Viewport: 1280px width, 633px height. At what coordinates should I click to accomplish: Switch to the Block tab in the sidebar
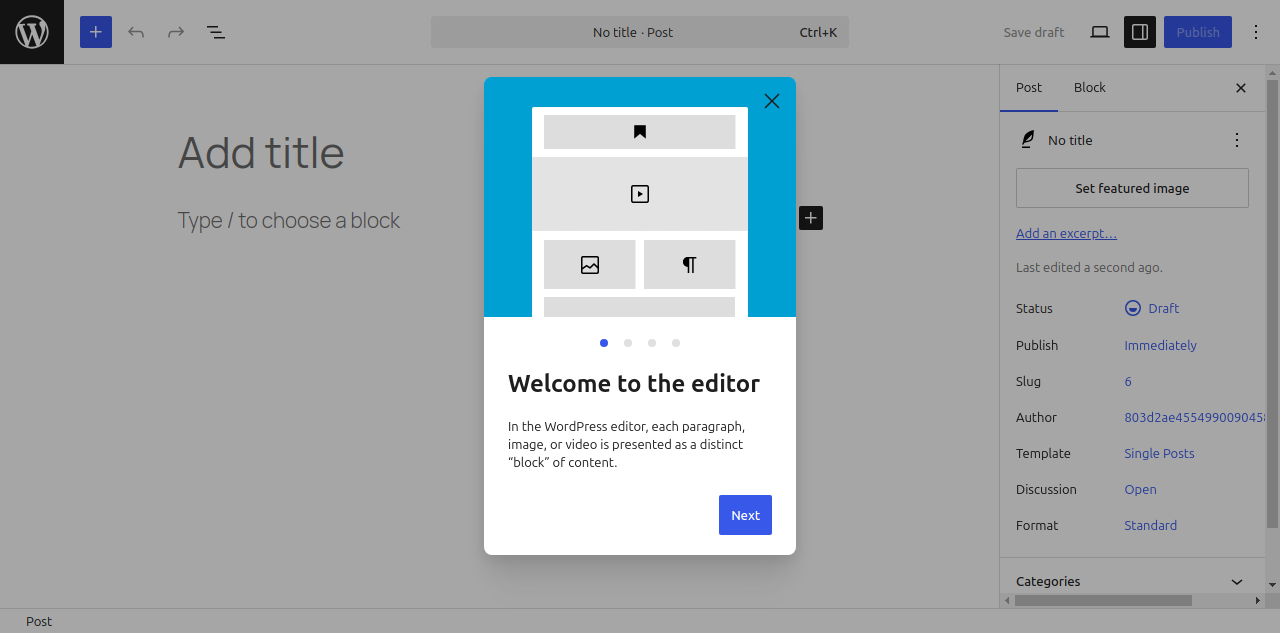(1090, 88)
